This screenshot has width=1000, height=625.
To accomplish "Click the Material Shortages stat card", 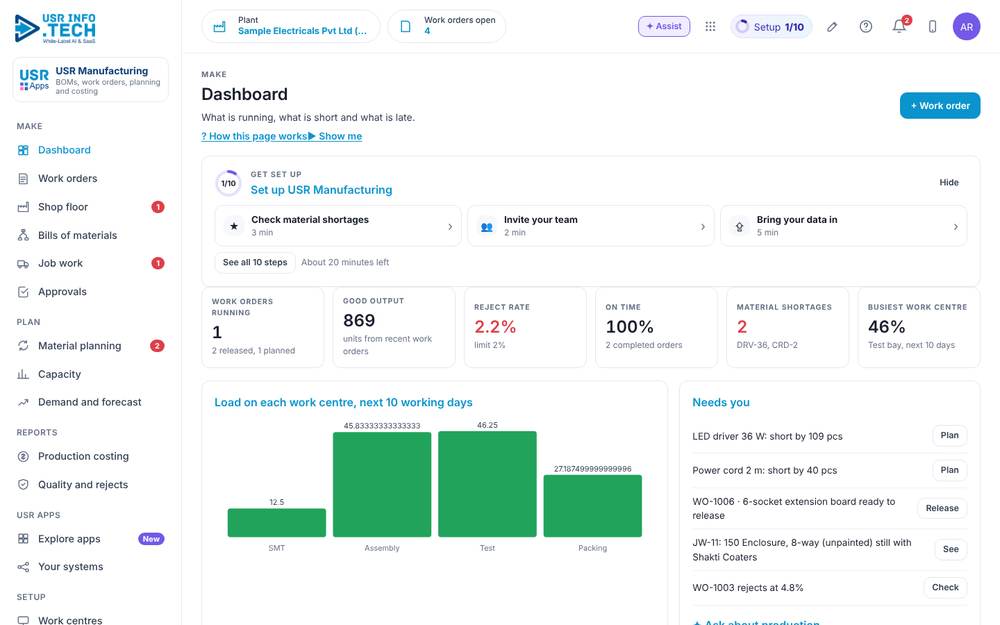I will 787,327.
